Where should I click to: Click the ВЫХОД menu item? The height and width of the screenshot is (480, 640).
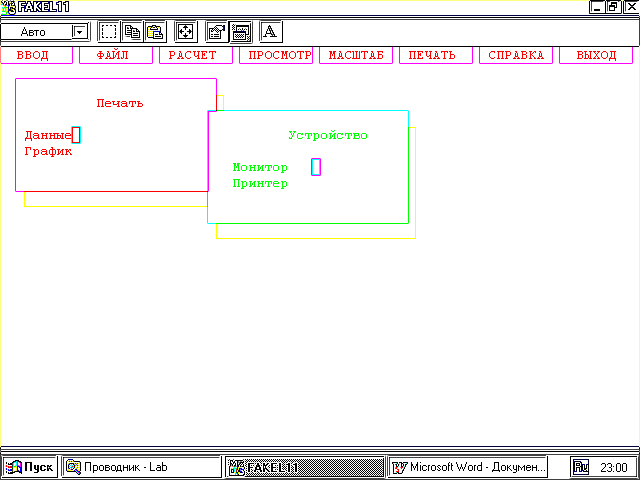pyautogui.click(x=596, y=55)
